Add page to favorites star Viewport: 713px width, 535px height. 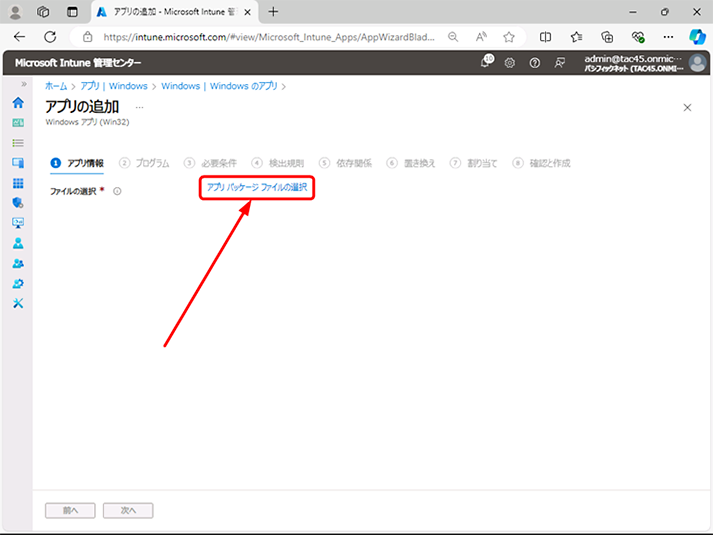(509, 37)
